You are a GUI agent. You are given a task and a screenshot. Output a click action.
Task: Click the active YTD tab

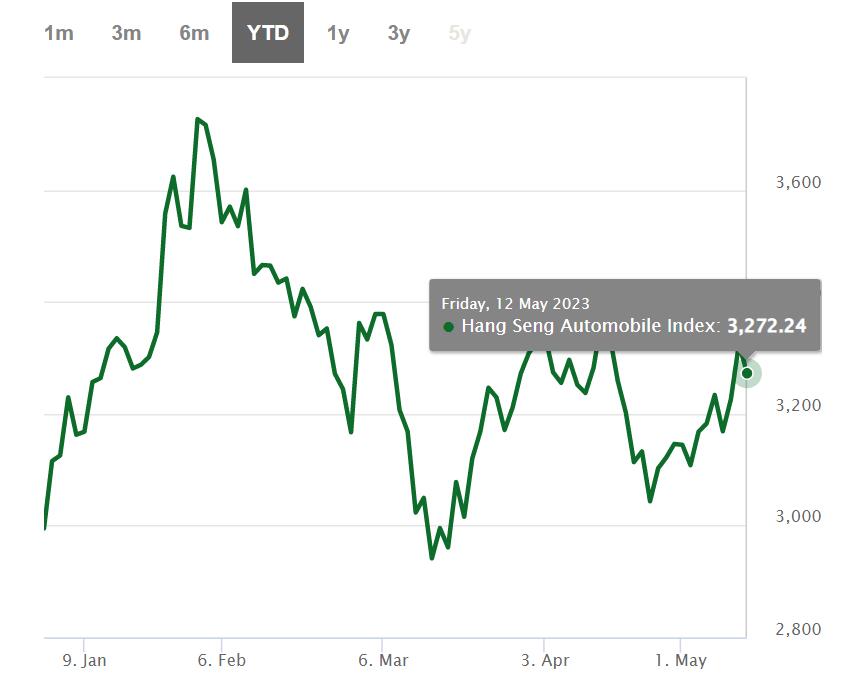click(267, 32)
